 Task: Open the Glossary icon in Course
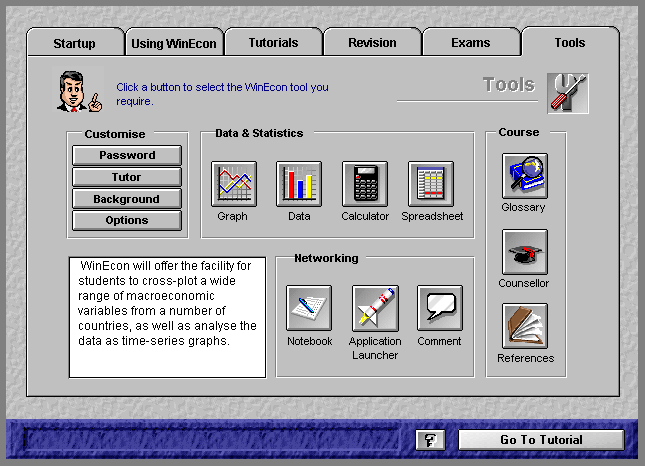(x=525, y=176)
